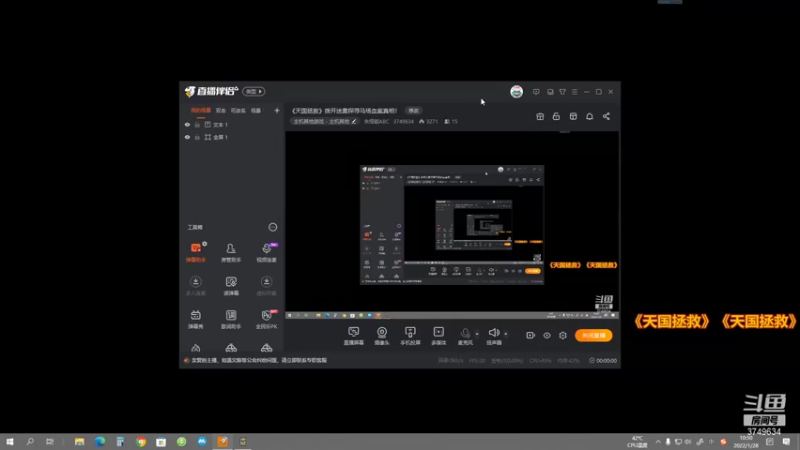Viewport: 800px width, 450px height.
Task: Open Windows notification center
Action: click(x=786, y=441)
